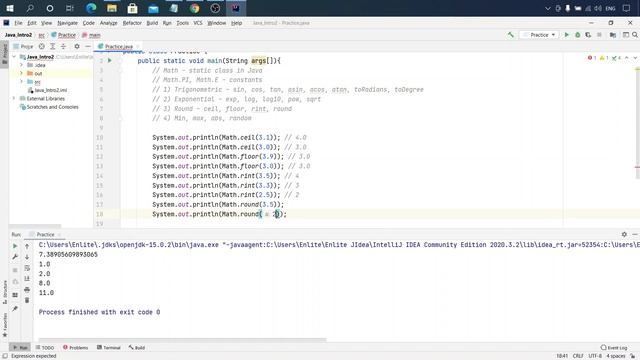Click the Practice breadcrumb in navigation bar
Image resolution: width=640 pixels, height=360 pixels.
[x=63, y=35]
